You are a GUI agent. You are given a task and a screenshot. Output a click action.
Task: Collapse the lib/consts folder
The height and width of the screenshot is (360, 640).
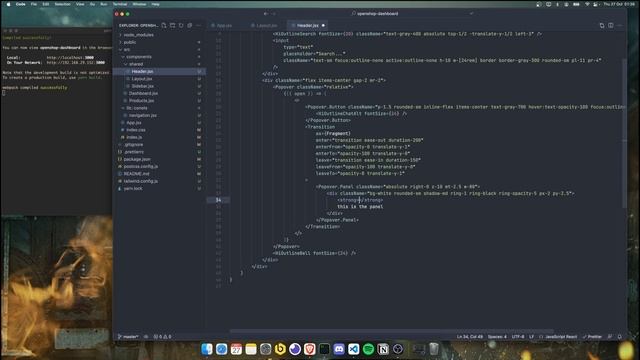click(159, 108)
